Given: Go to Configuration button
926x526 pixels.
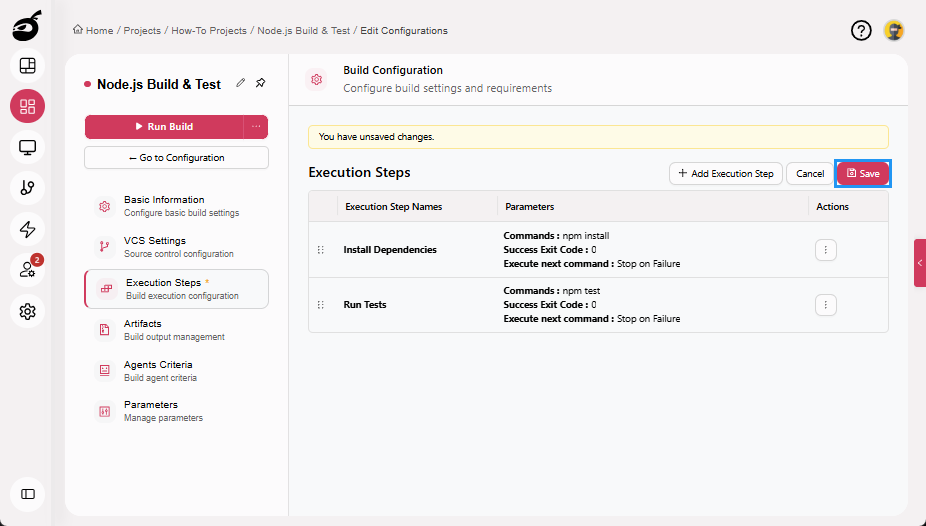Looking at the screenshot, I should (177, 158).
